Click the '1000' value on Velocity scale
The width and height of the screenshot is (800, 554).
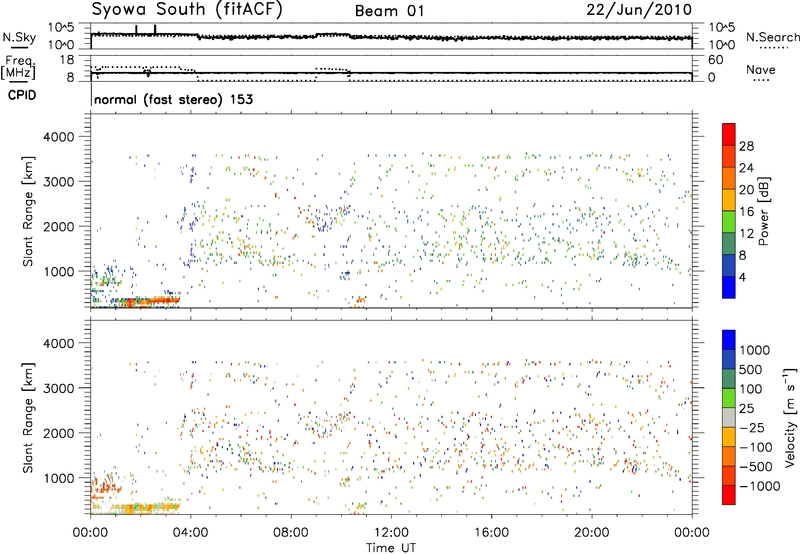tap(755, 350)
